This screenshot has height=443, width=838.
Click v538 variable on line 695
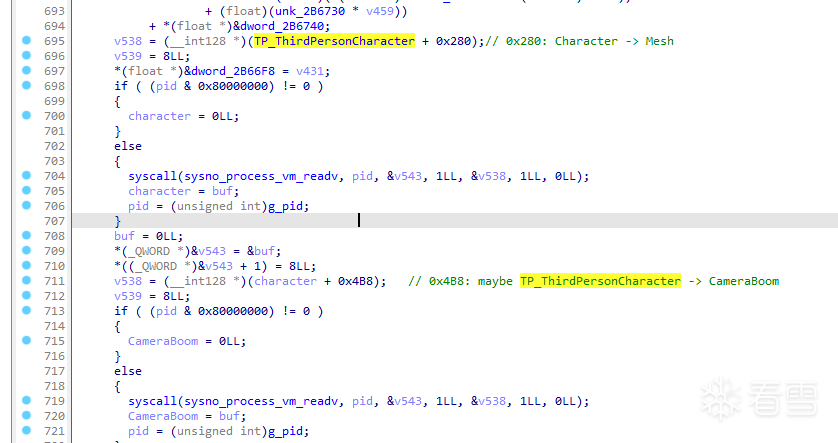coord(128,41)
